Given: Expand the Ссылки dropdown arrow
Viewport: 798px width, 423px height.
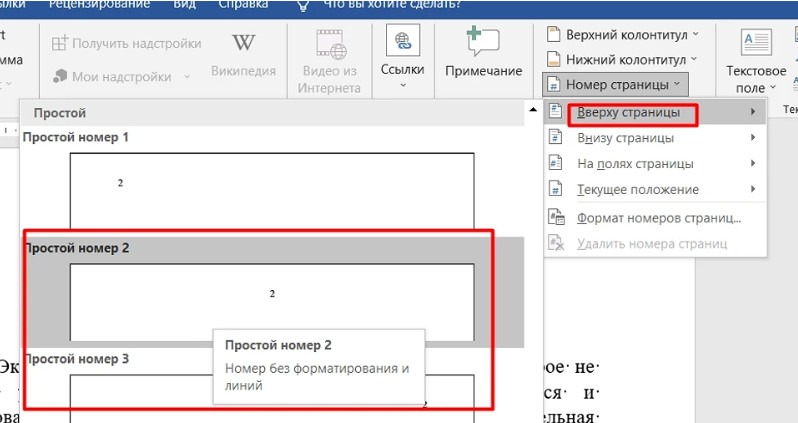Looking at the screenshot, I should [403, 86].
